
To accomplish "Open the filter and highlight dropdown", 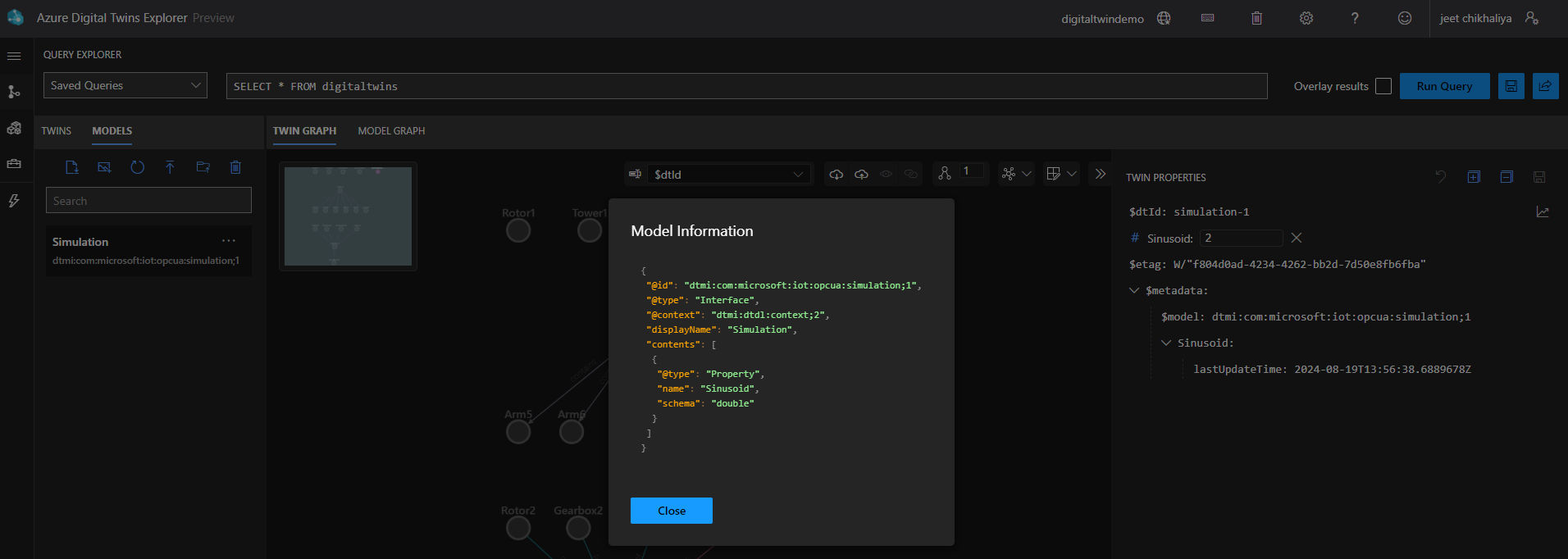I will tap(1062, 174).
